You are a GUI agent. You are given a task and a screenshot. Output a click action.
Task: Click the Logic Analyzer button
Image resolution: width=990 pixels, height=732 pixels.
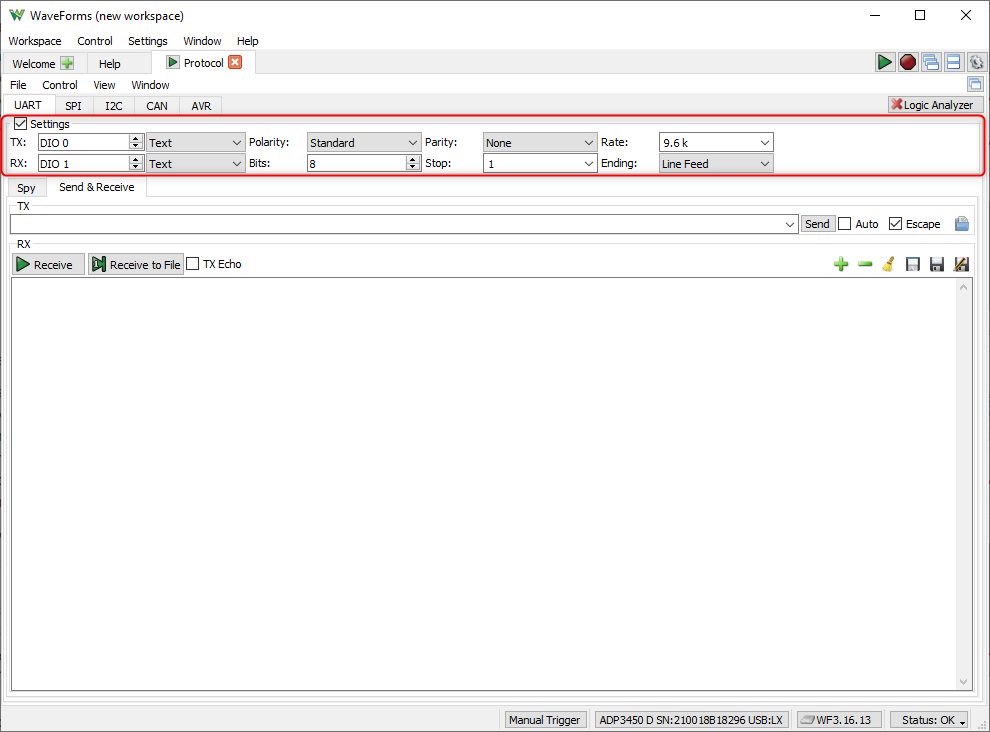[936, 105]
